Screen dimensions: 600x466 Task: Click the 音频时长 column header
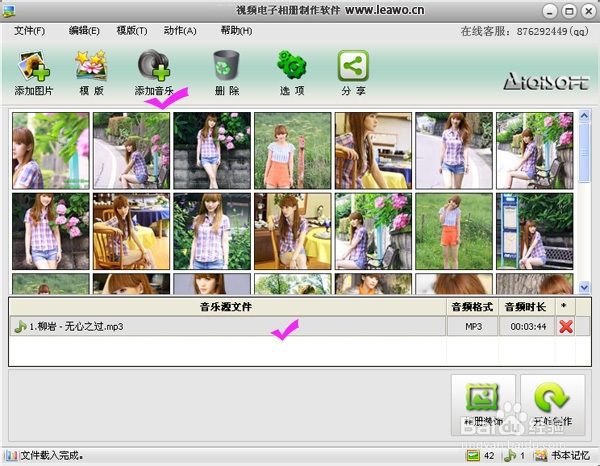pos(526,307)
